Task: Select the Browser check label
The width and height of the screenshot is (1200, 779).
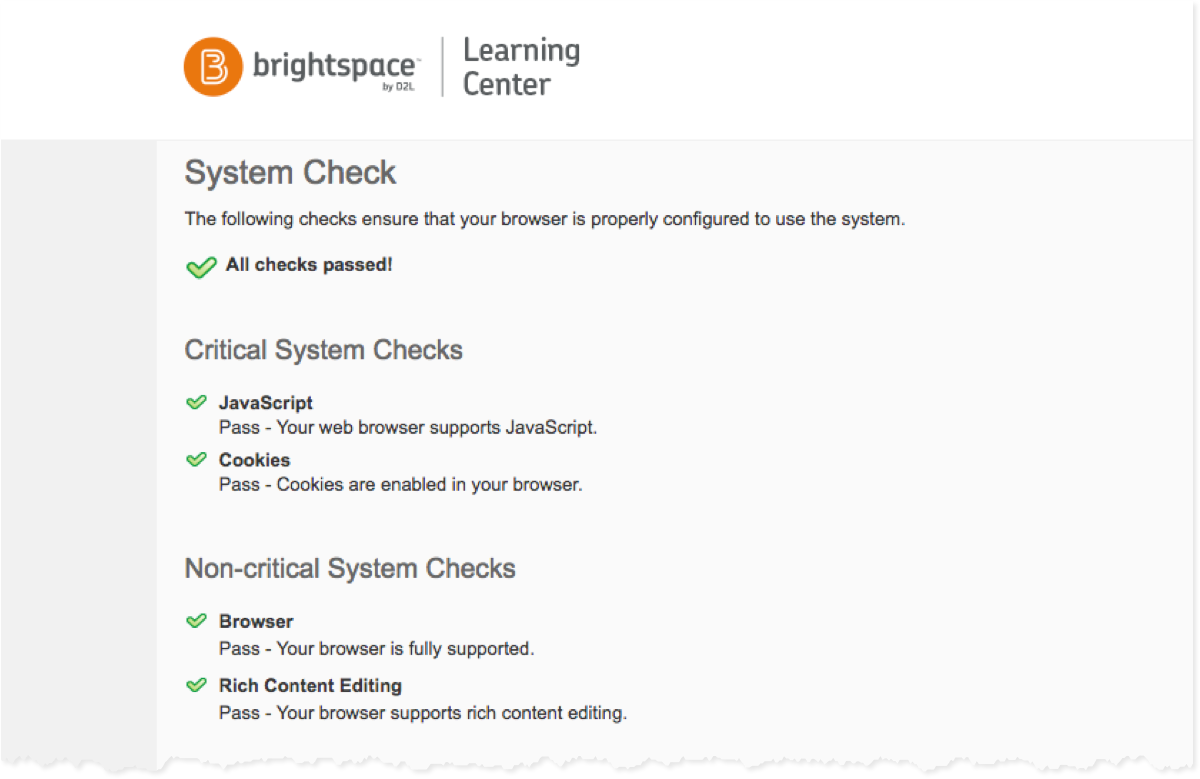Action: (256, 621)
